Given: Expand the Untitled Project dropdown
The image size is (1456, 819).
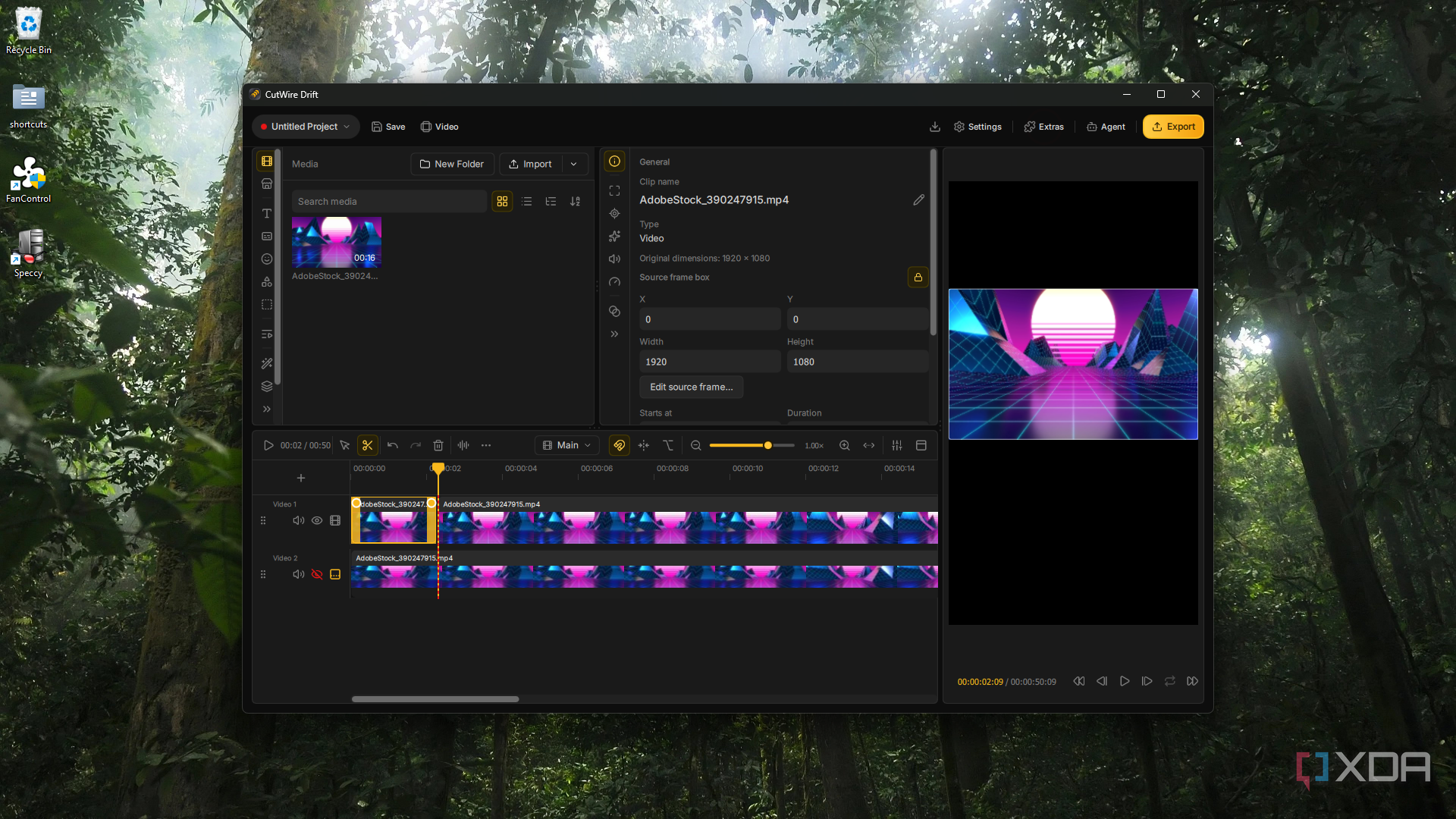Looking at the screenshot, I should point(306,127).
